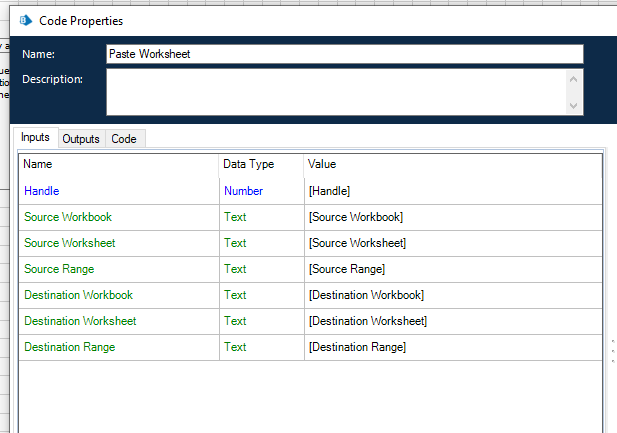Click the Source Worksheet input name
The height and width of the screenshot is (433, 617).
tap(69, 243)
